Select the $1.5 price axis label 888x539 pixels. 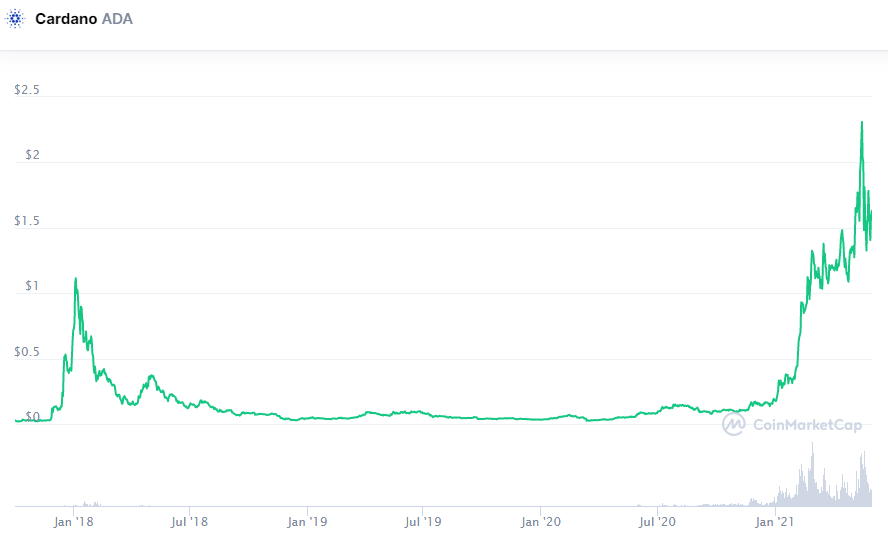pos(27,221)
